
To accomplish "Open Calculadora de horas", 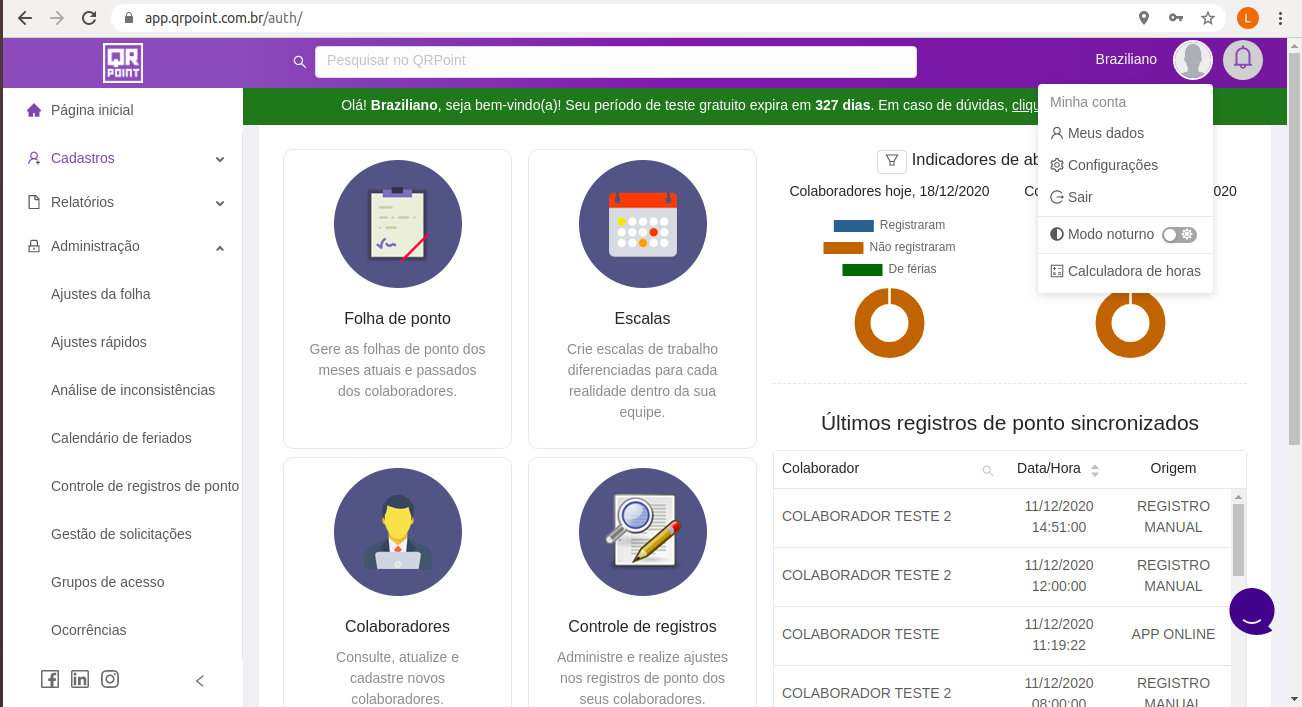I will pos(1133,271).
